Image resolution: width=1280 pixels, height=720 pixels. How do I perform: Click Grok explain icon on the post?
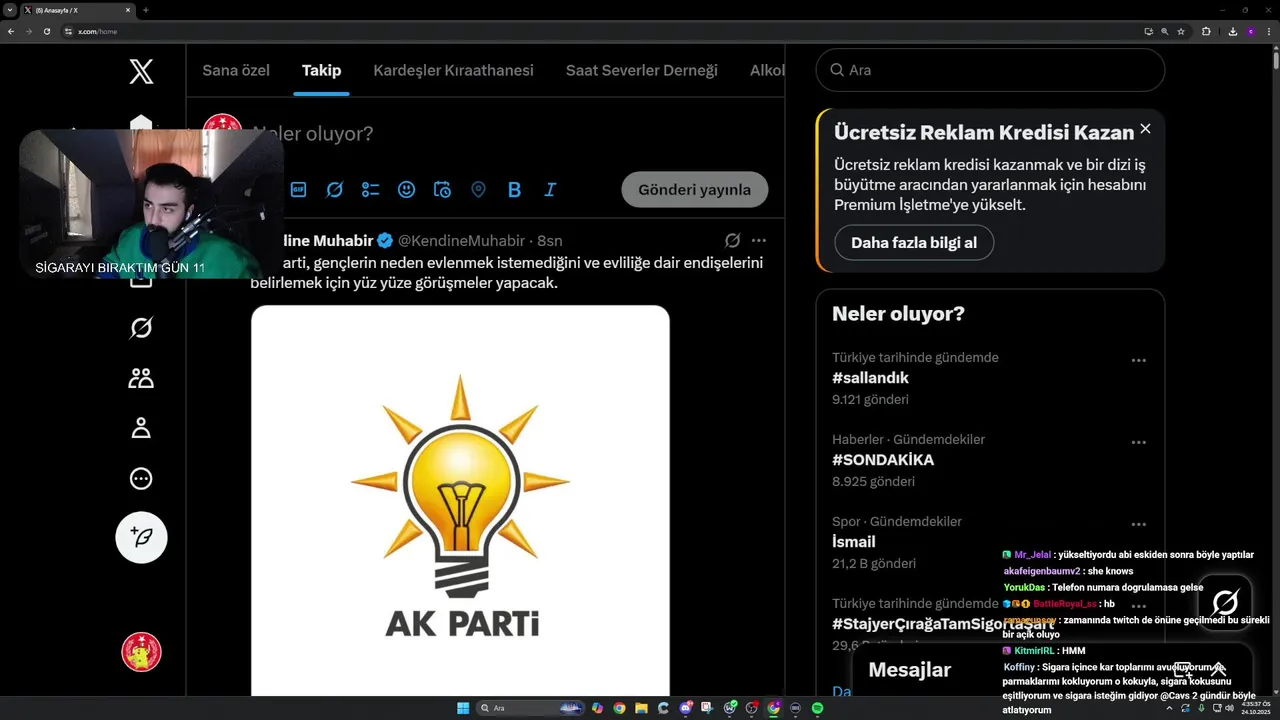tap(732, 240)
